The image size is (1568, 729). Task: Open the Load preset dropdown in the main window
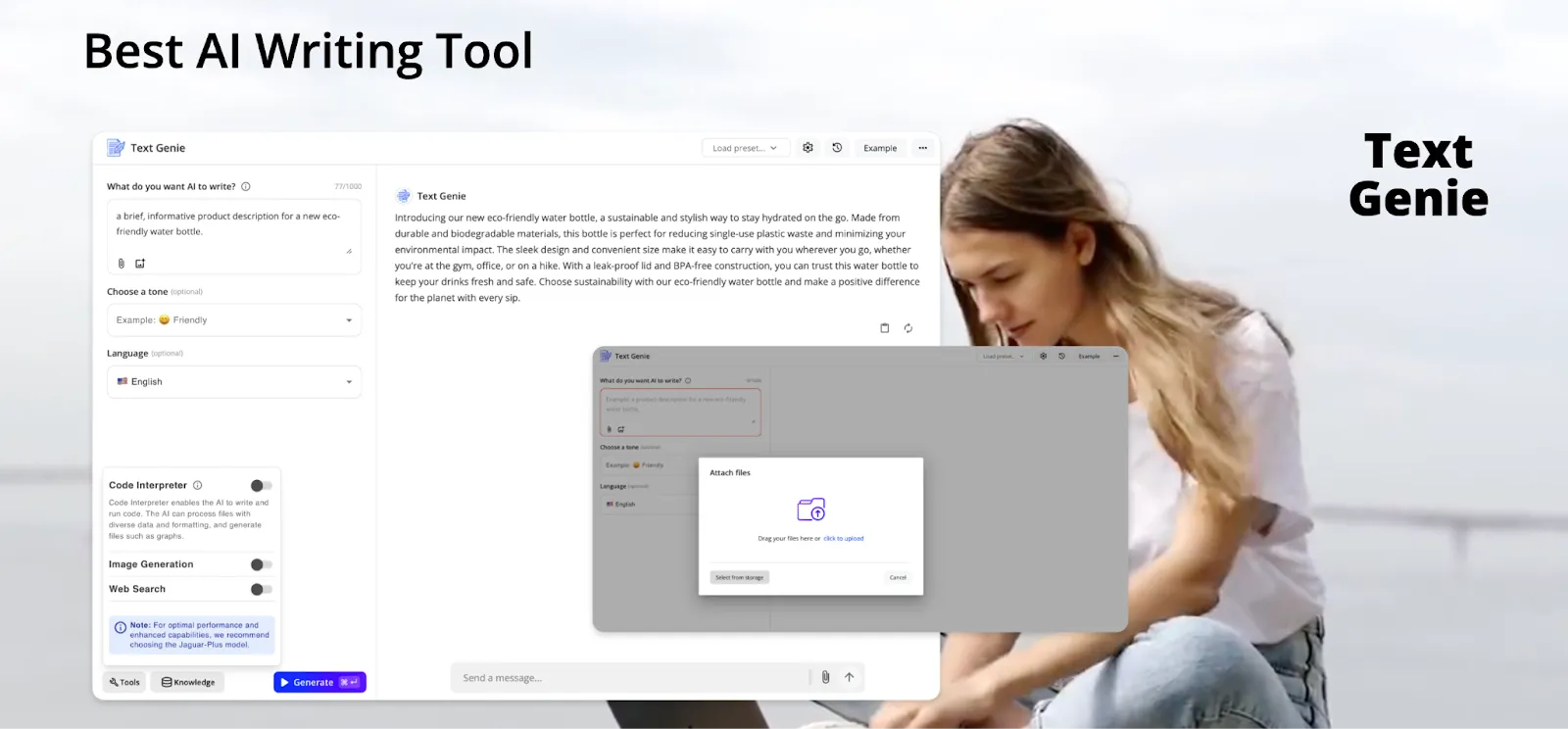[745, 148]
